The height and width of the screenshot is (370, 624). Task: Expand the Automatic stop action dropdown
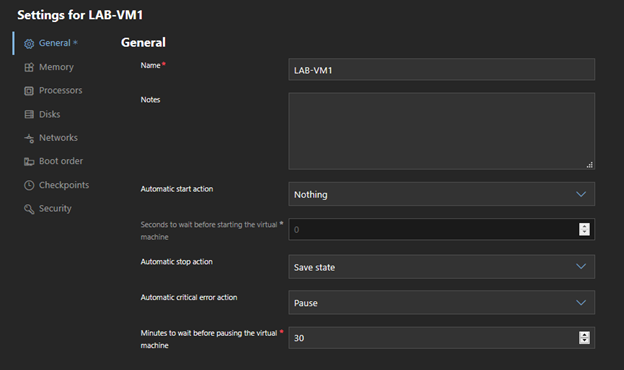[x=441, y=267]
